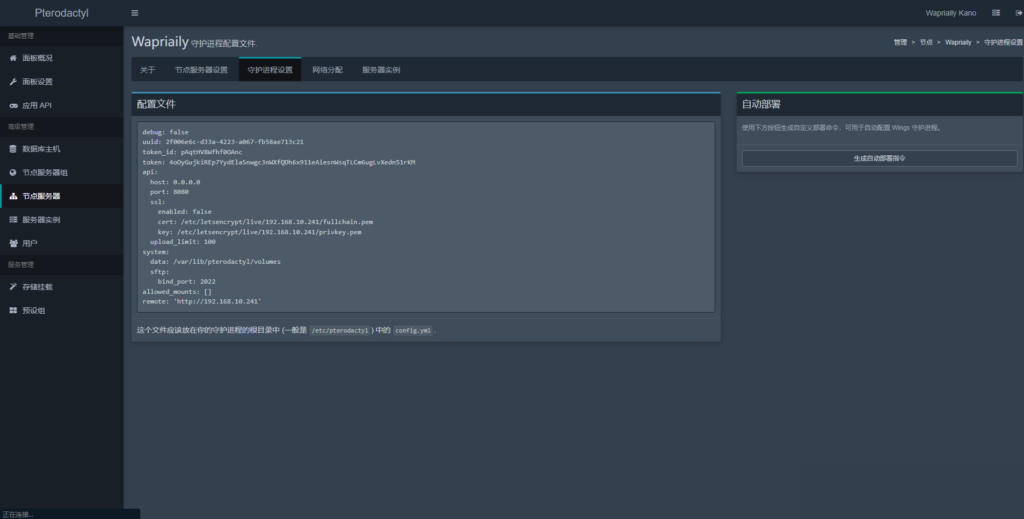Click the allowed_mounts: [] line
Image resolution: width=1024 pixels, height=519 pixels.
point(177,292)
